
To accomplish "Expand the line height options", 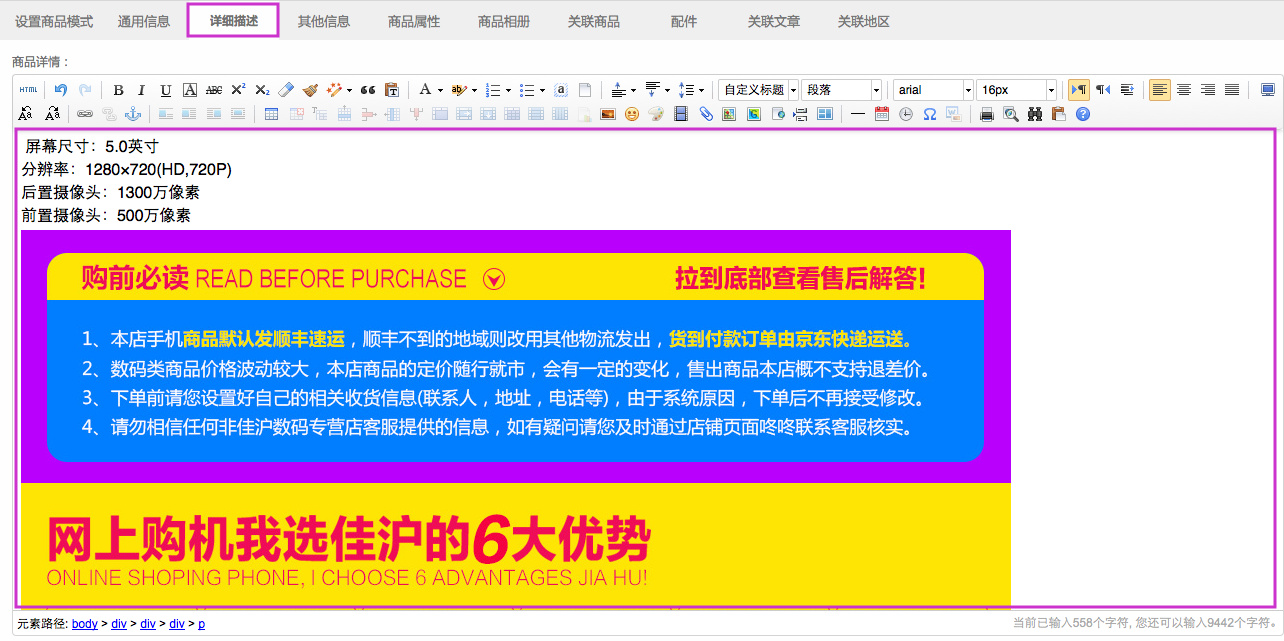I will [701, 90].
